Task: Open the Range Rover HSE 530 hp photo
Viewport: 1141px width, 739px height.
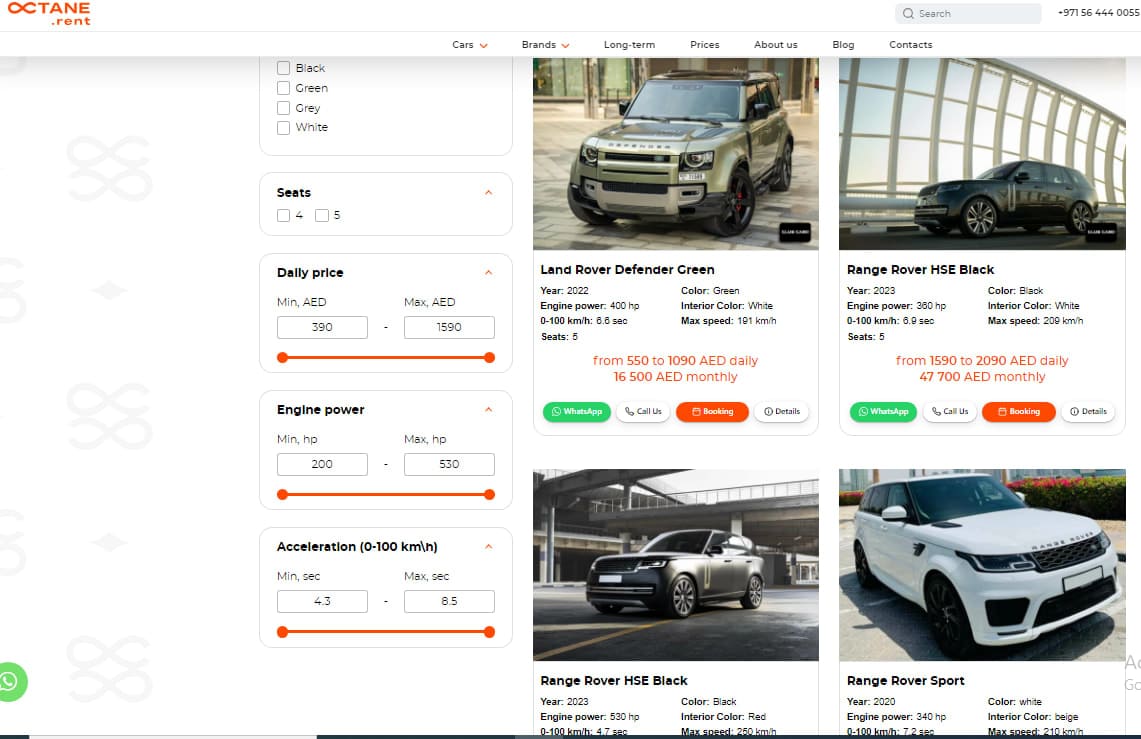Action: [x=675, y=565]
